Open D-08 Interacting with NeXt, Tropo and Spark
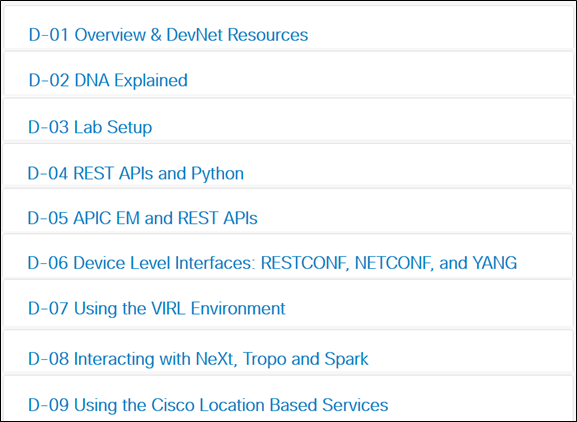 (x=198, y=359)
